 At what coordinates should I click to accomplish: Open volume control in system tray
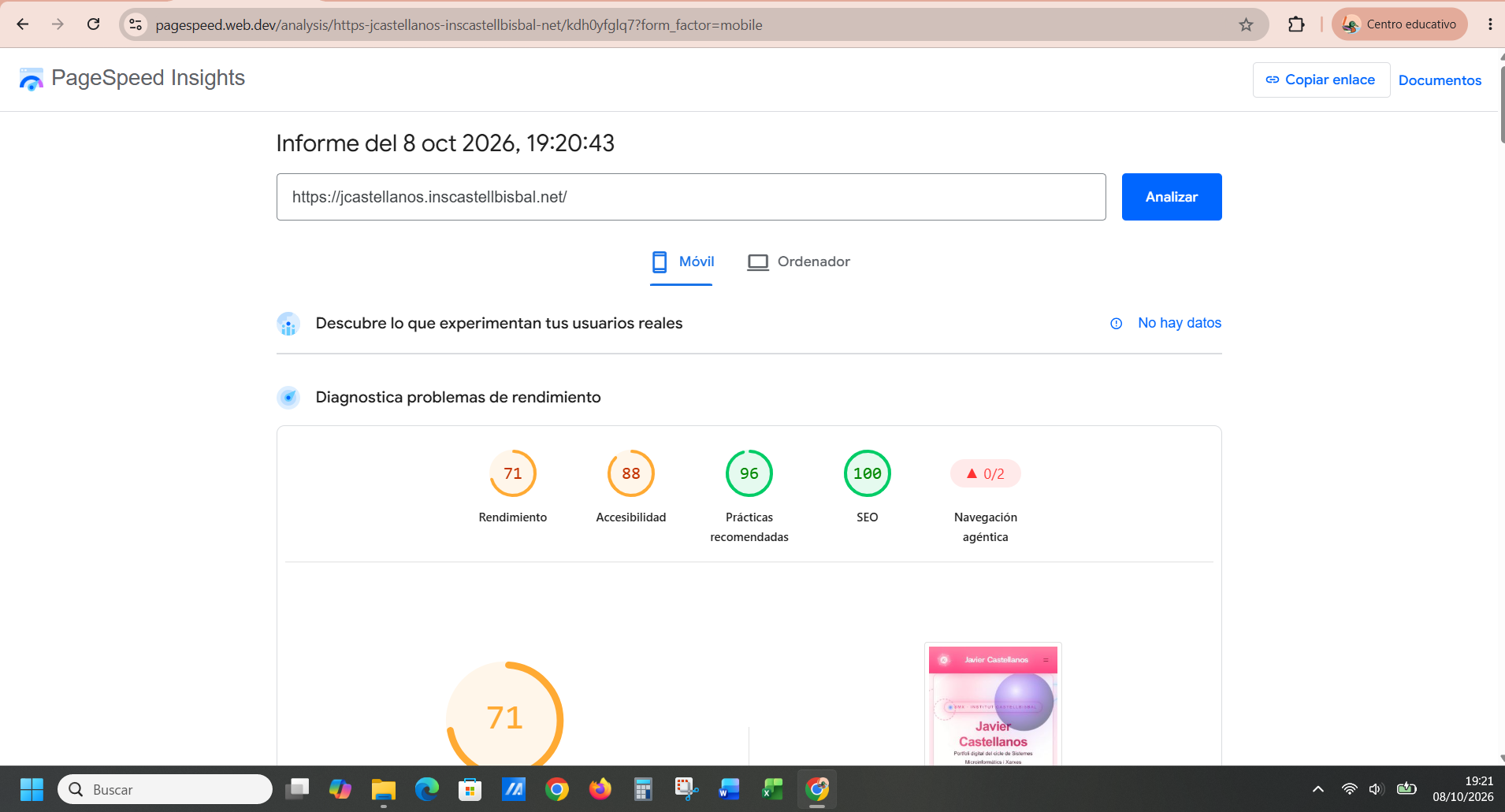tap(1377, 789)
